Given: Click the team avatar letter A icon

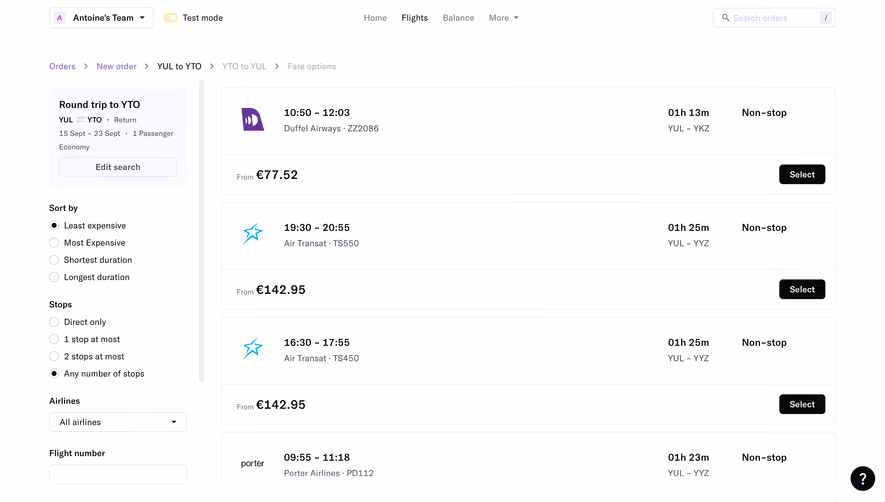Looking at the screenshot, I should (x=59, y=18).
